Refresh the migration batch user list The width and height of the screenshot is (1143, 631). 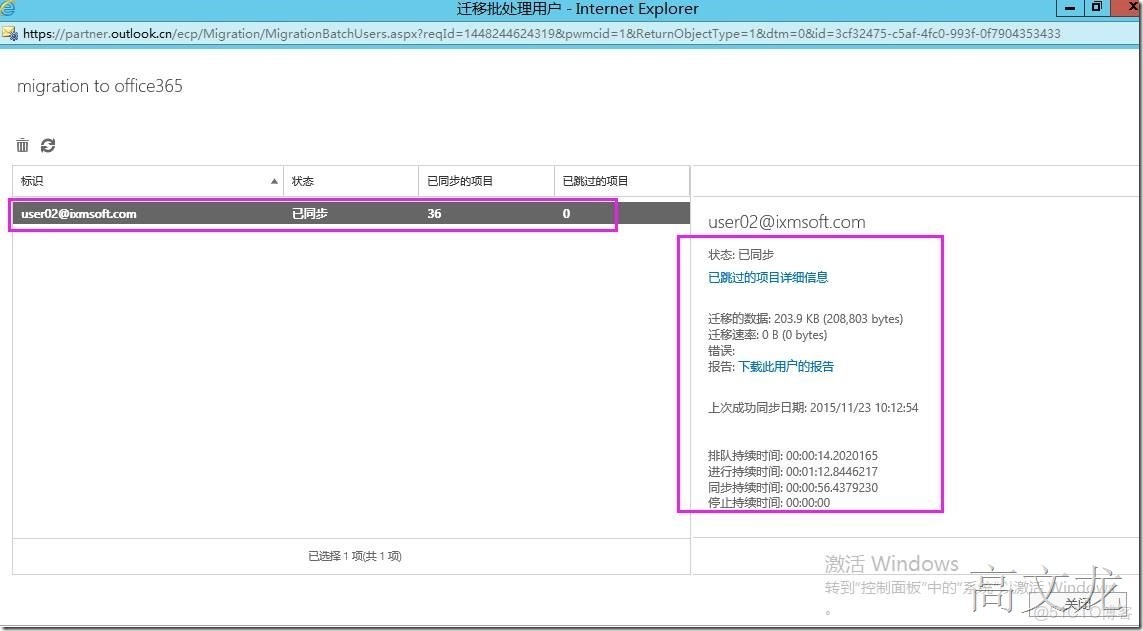pyautogui.click(x=47, y=145)
